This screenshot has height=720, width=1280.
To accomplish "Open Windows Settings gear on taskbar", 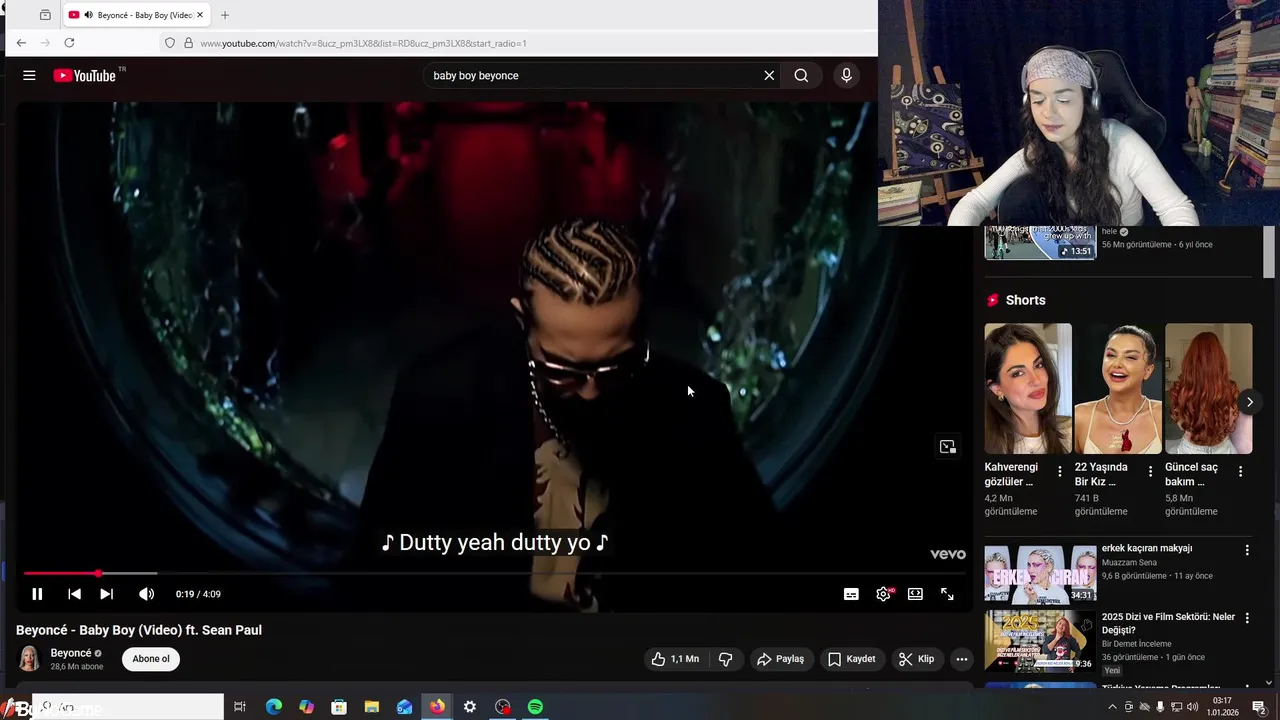I will pos(470,707).
